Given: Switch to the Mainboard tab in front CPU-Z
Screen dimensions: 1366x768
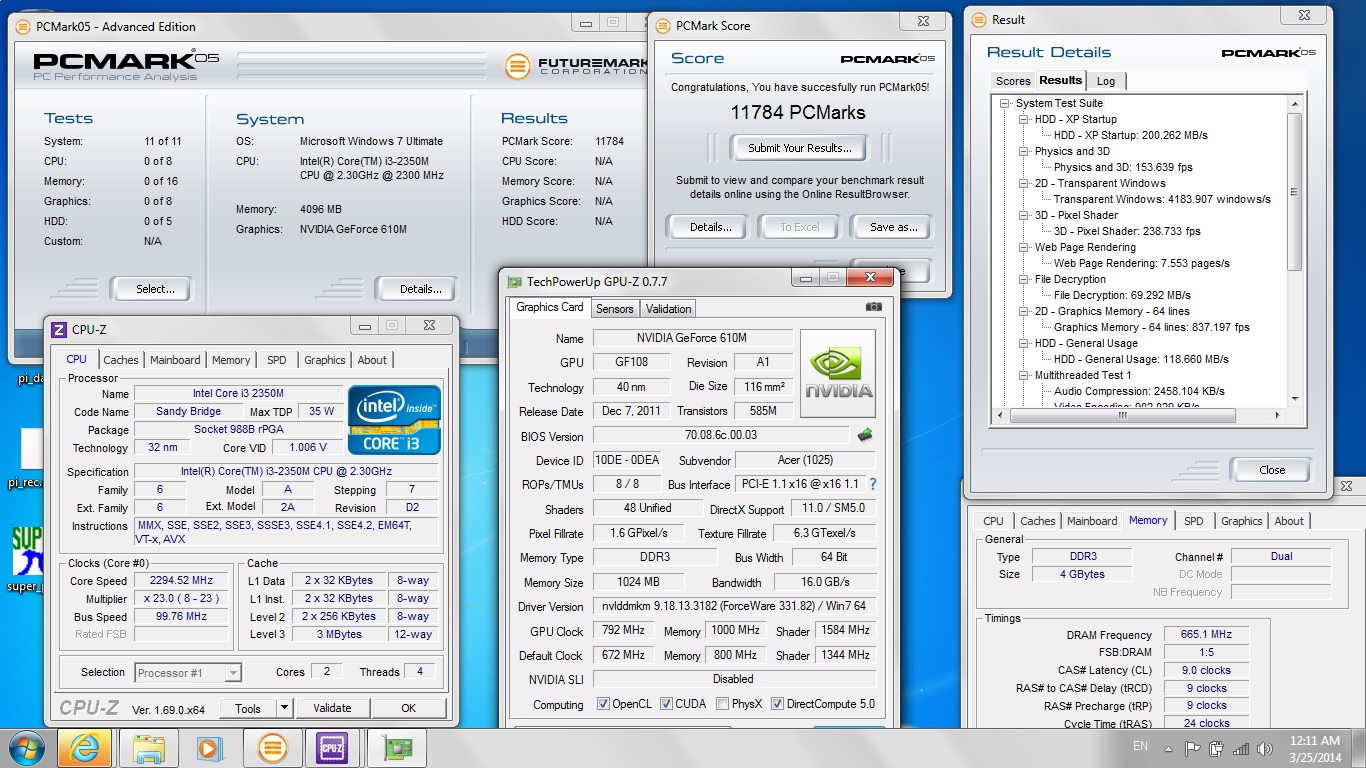Looking at the screenshot, I should pos(175,360).
